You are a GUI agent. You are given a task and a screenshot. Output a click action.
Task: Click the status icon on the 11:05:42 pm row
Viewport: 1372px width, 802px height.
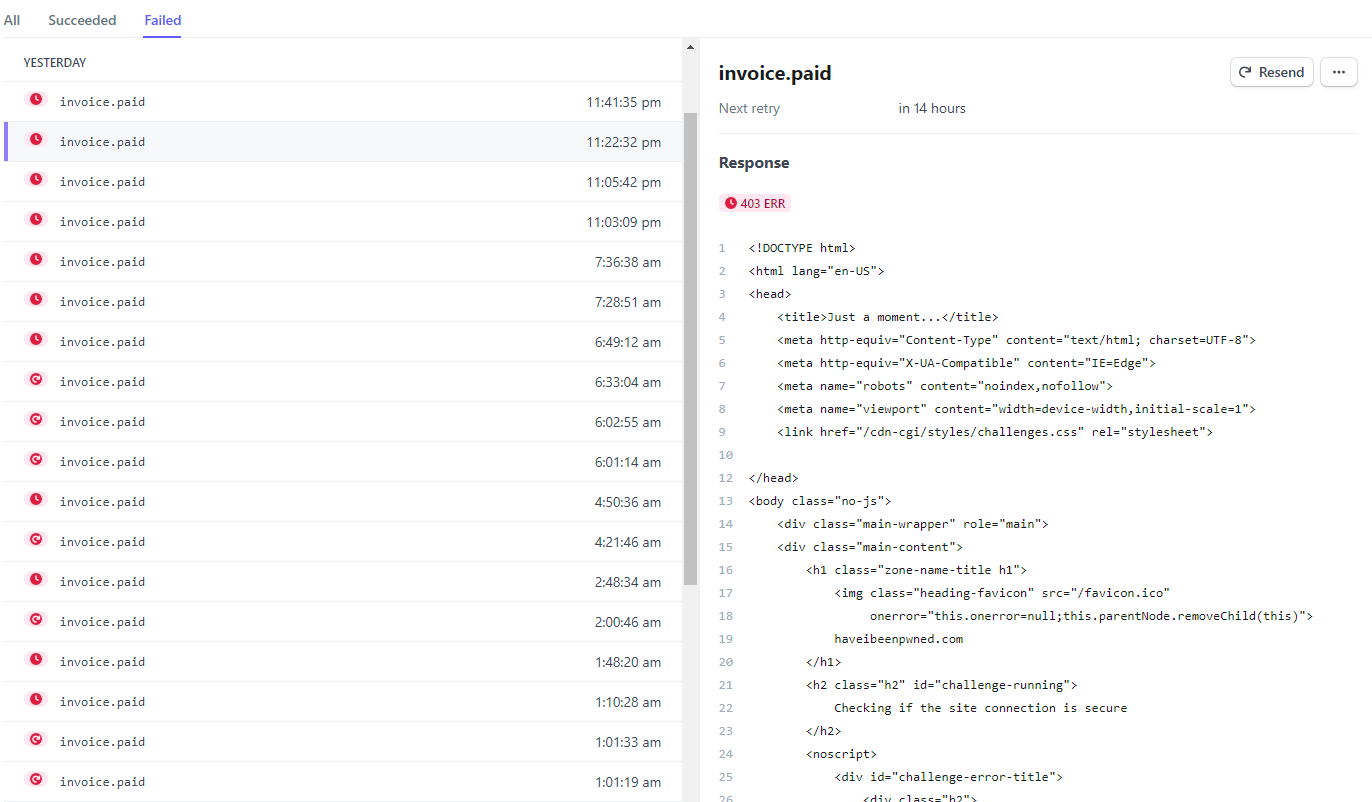[x=36, y=180]
